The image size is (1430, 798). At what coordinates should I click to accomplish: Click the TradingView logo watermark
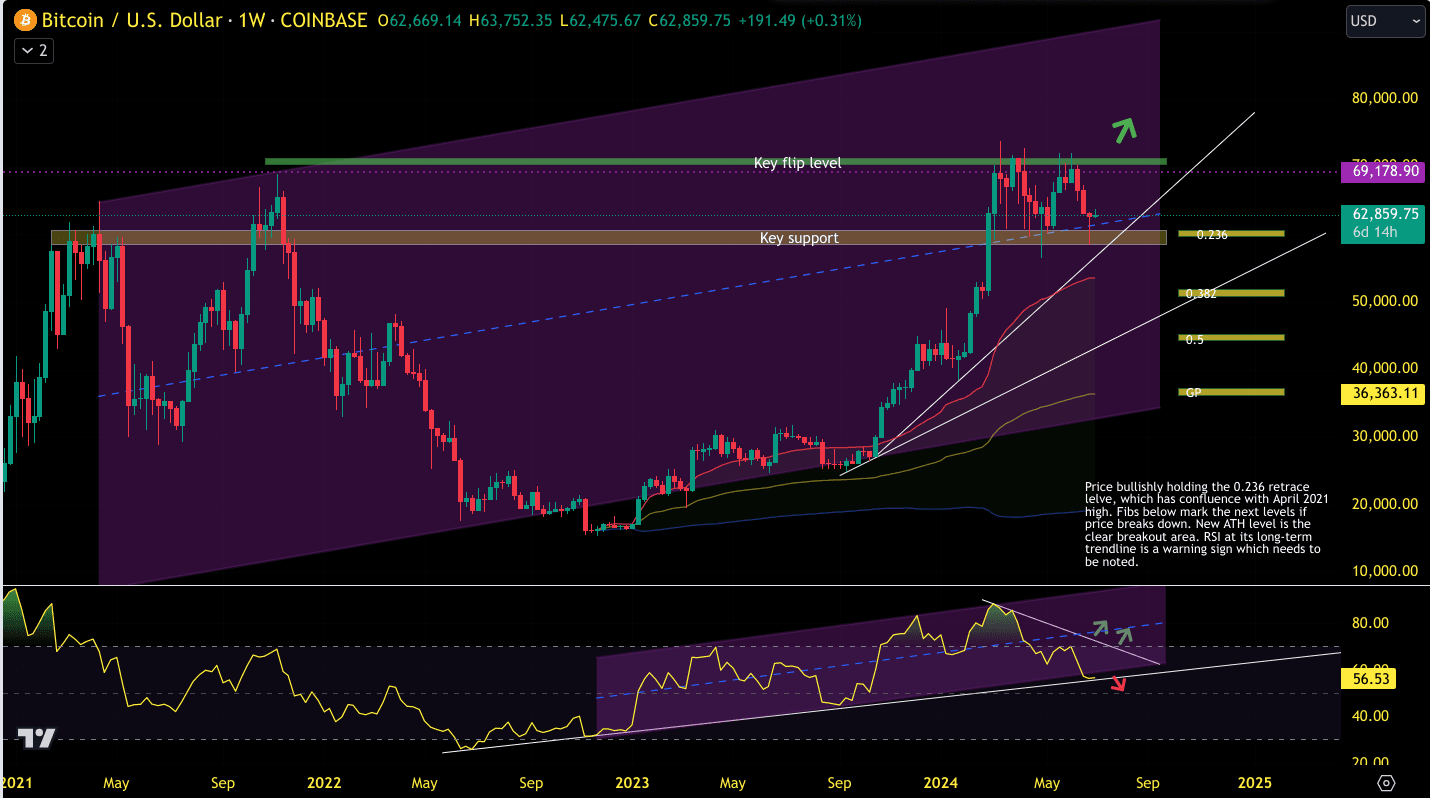(37, 739)
